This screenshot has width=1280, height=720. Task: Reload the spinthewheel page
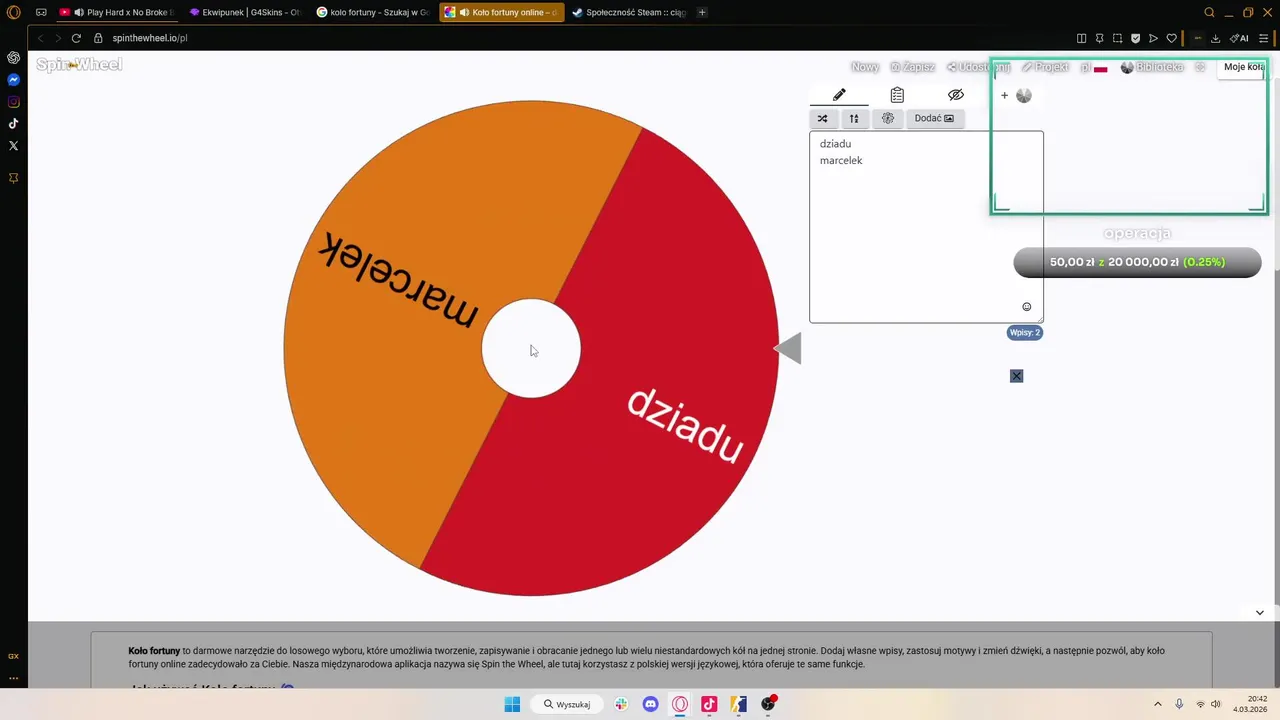pos(76,38)
